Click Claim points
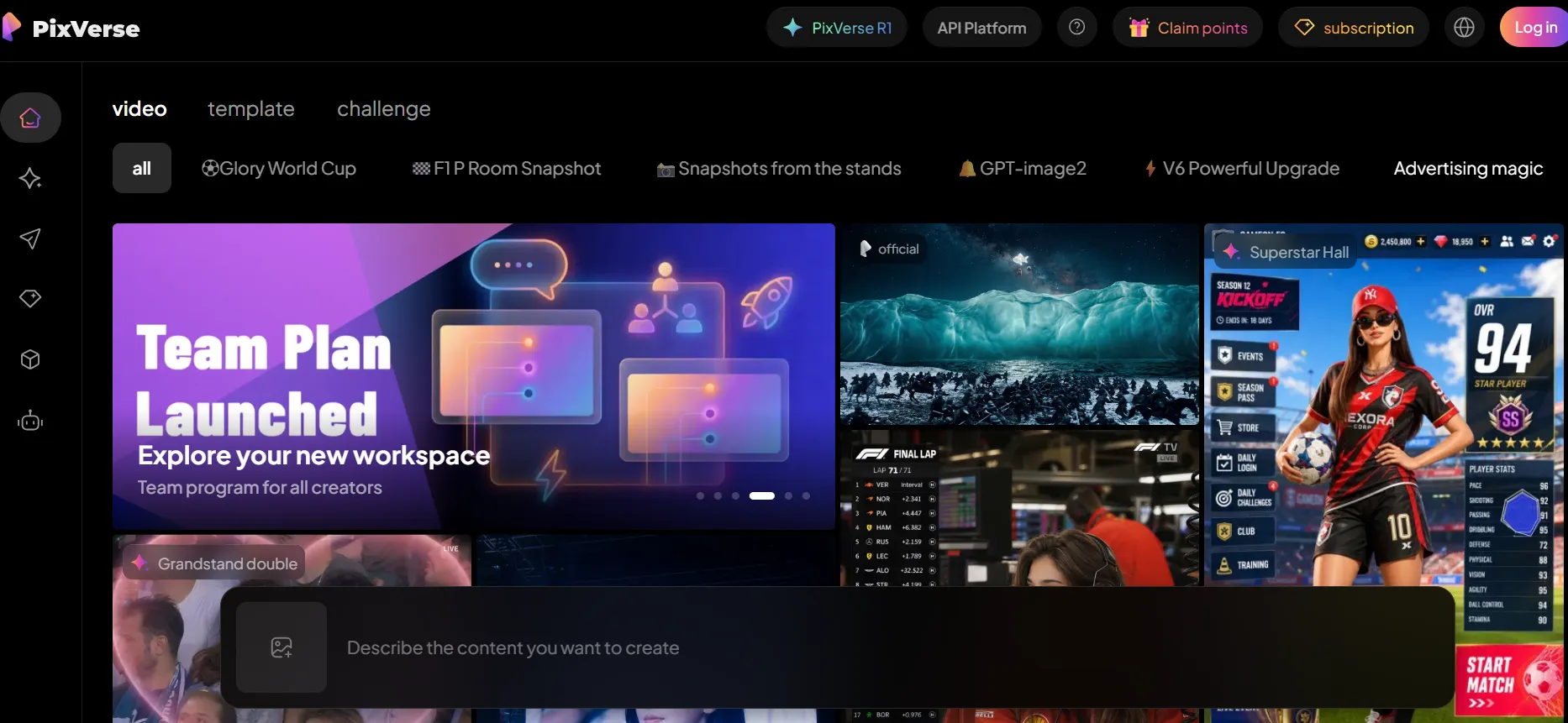The width and height of the screenshot is (1568, 723). pyautogui.click(x=1187, y=27)
